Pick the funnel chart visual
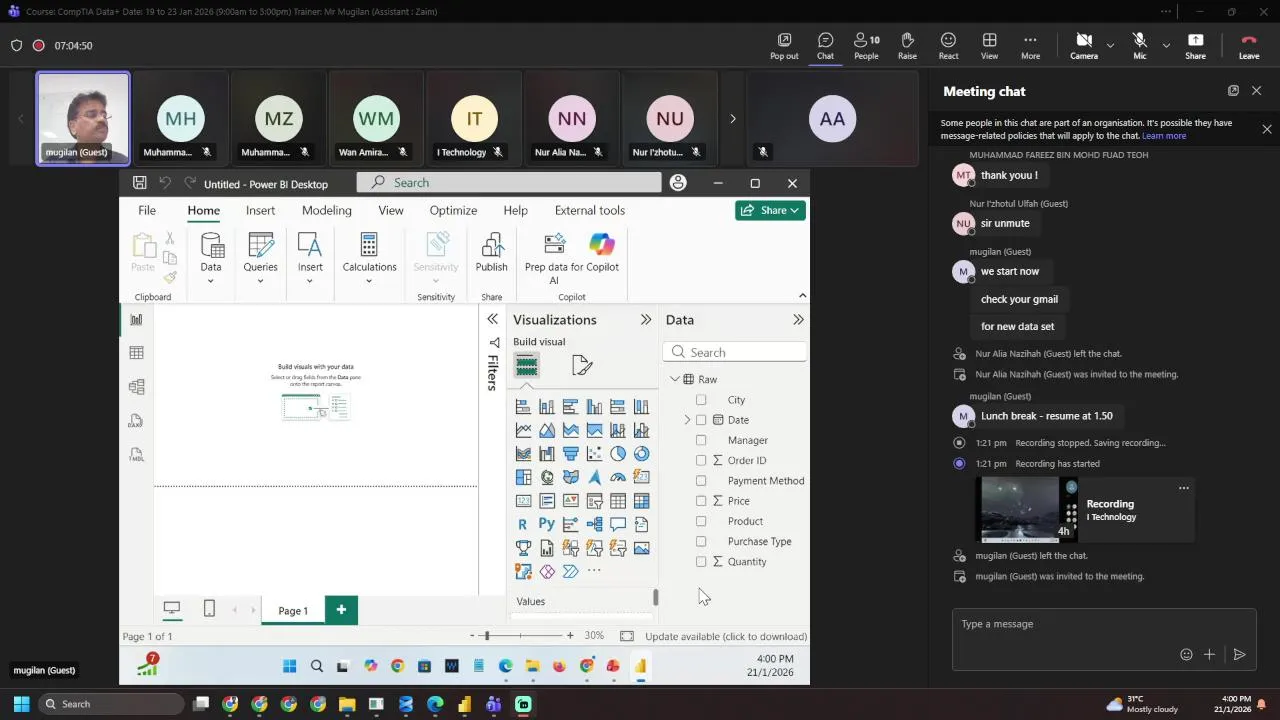This screenshot has height=720, width=1280. pos(570,453)
